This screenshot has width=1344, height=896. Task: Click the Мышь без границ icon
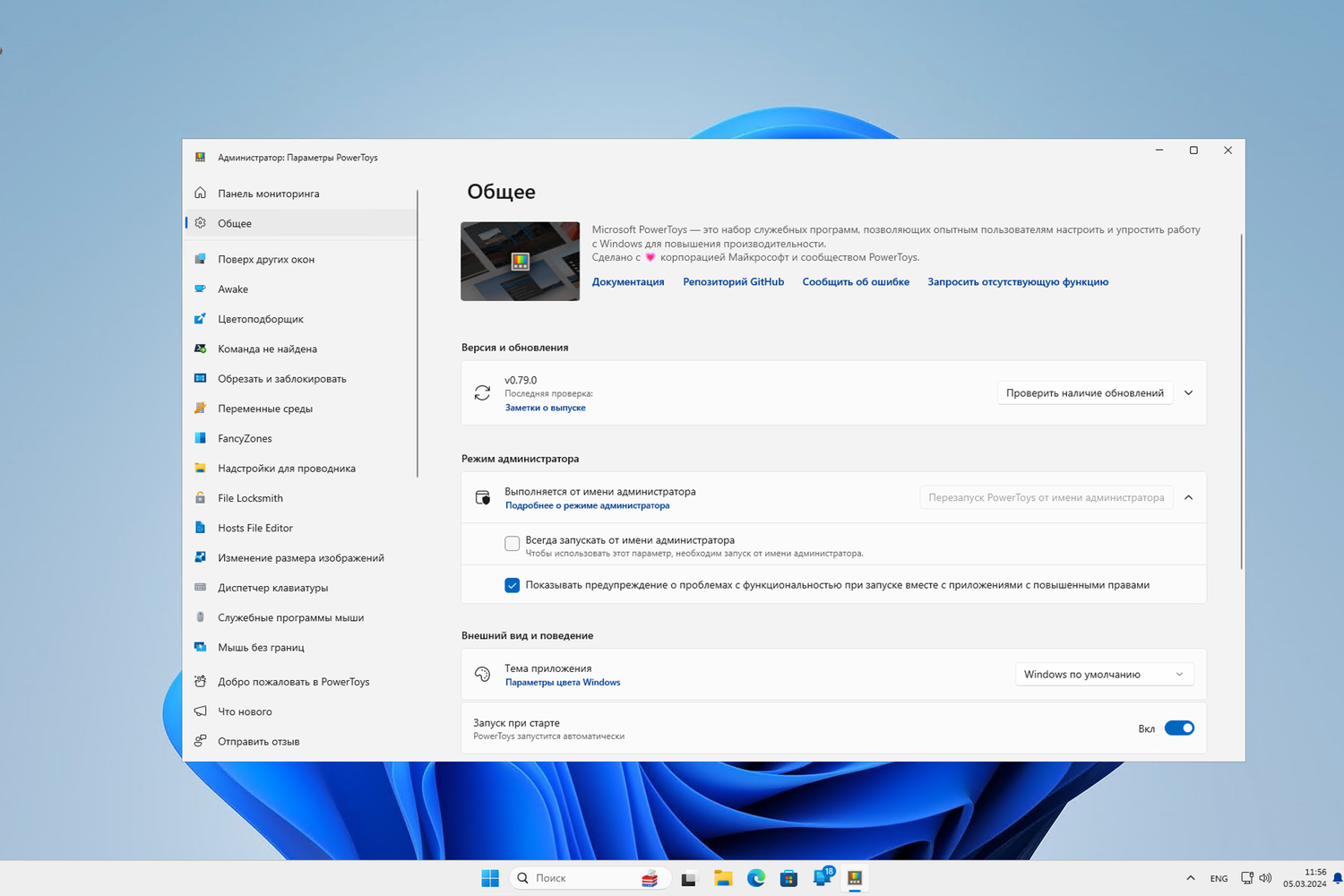pyautogui.click(x=200, y=647)
